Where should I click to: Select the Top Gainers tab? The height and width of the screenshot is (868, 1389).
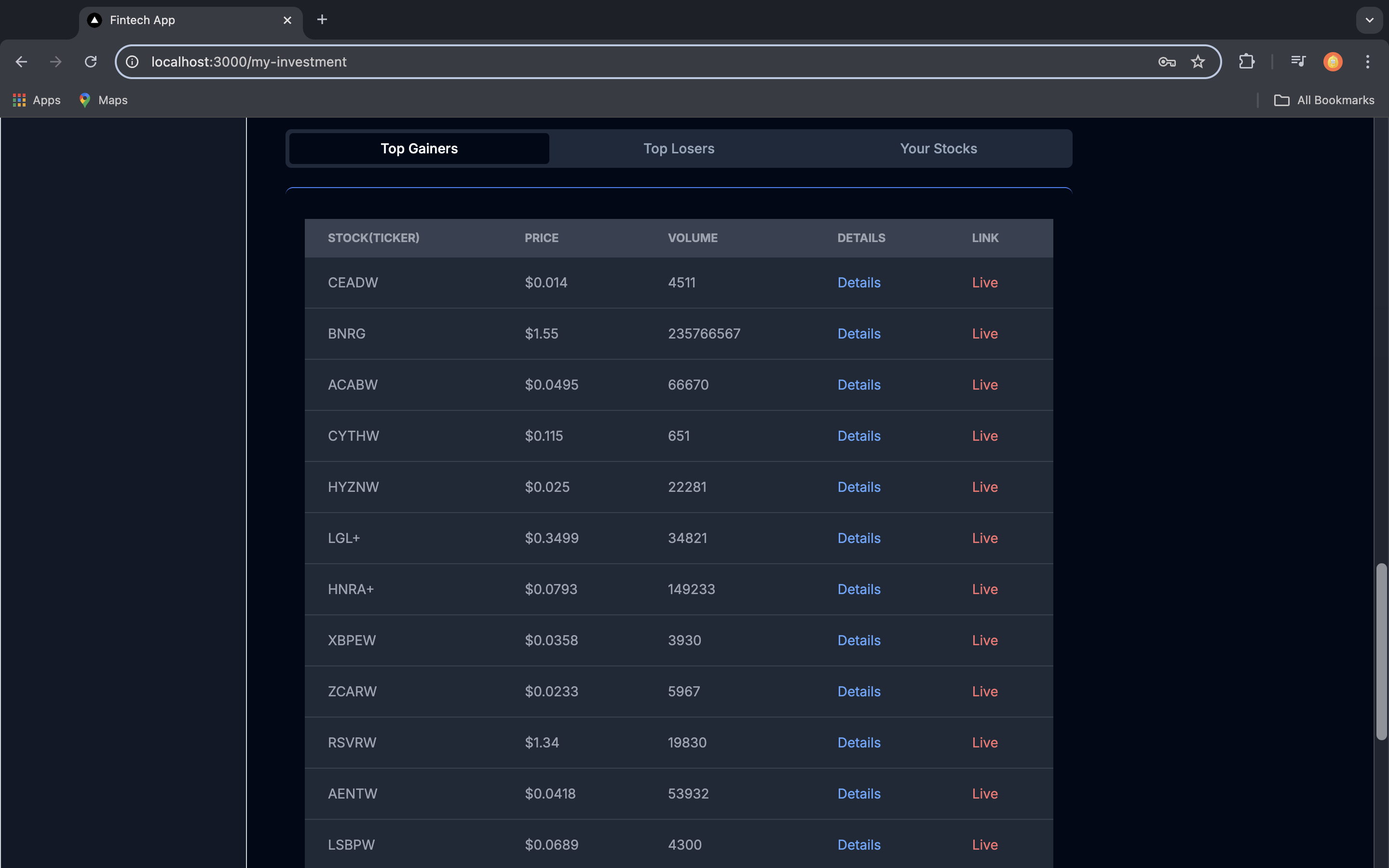(419, 149)
